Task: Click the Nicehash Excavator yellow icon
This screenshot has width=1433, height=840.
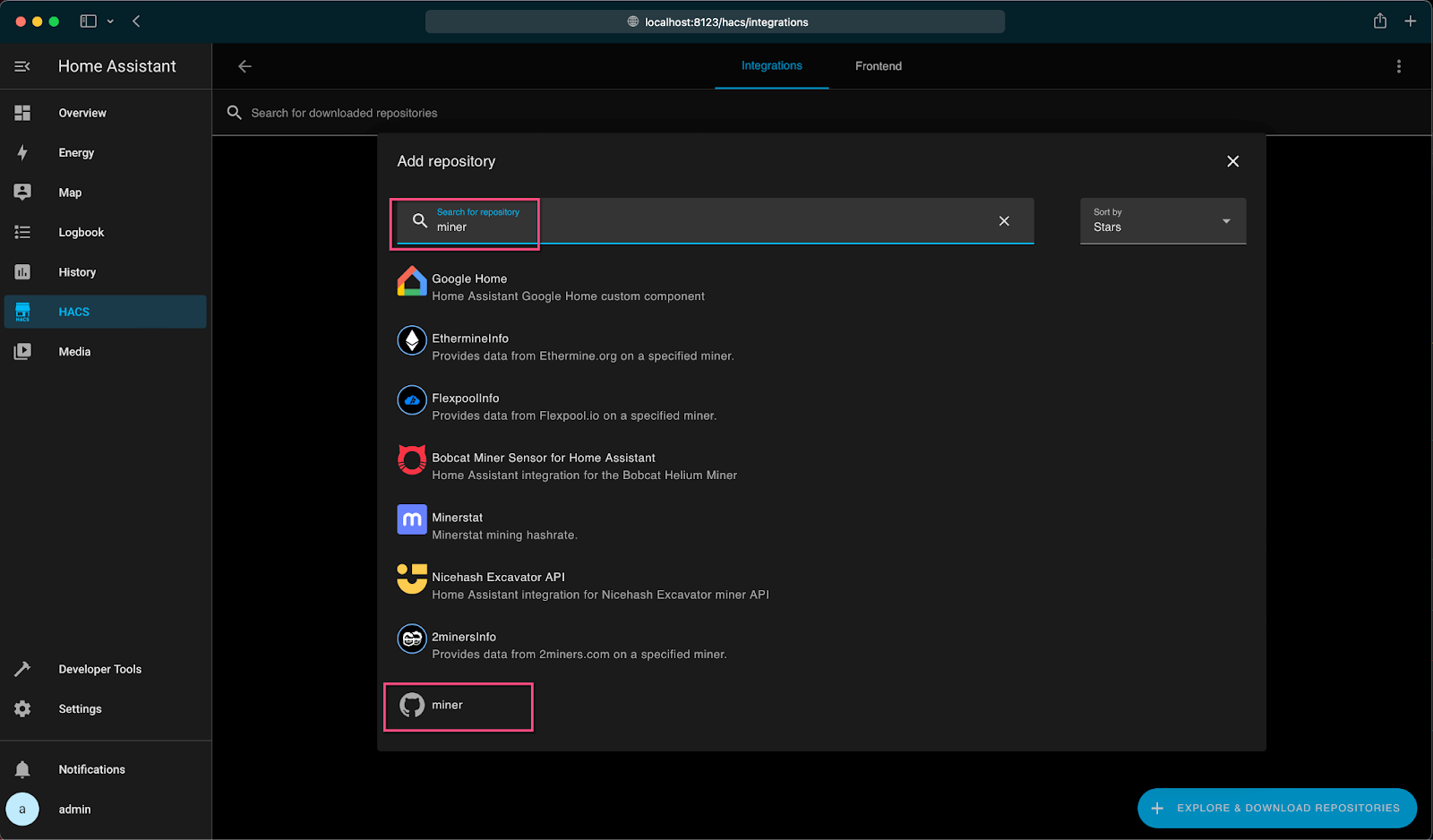Action: pyautogui.click(x=412, y=579)
